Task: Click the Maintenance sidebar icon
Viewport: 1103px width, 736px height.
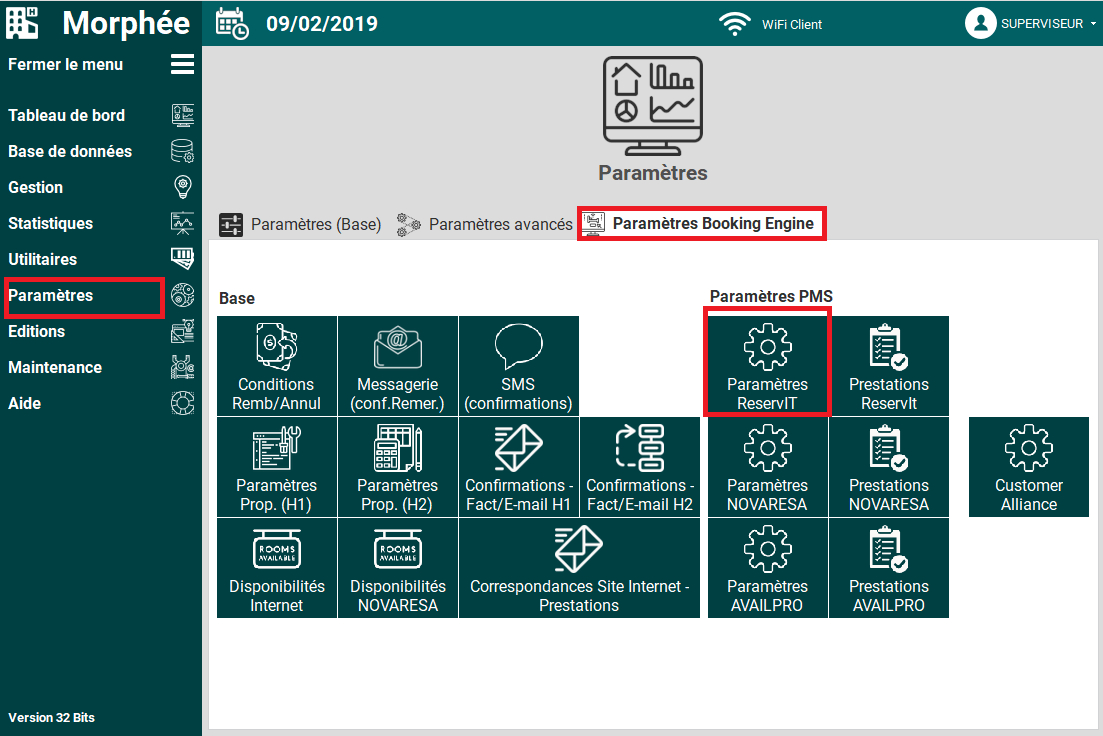Action: tap(183, 367)
